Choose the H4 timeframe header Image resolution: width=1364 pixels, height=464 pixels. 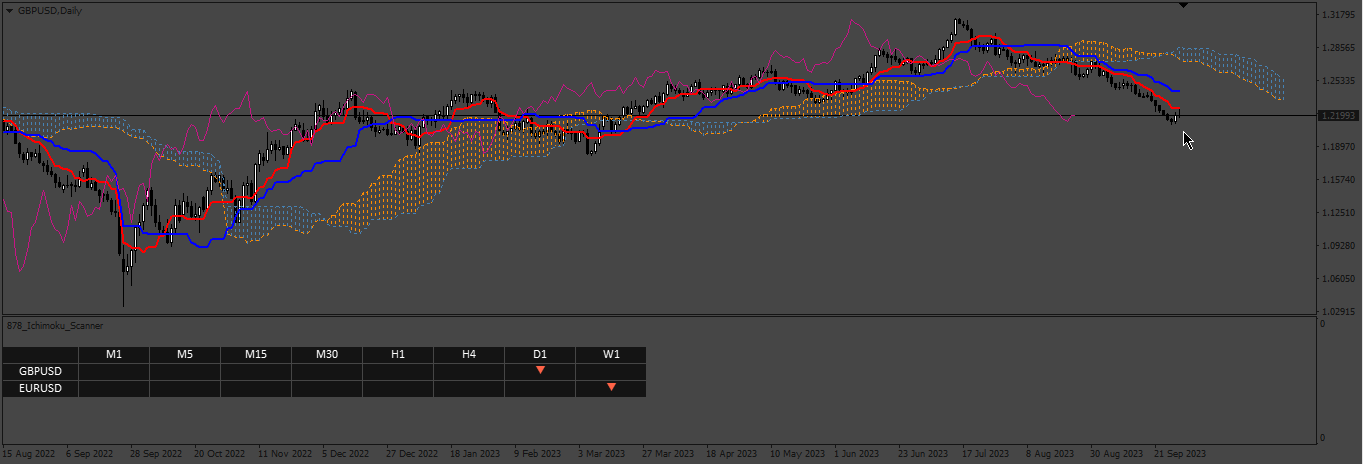469,354
